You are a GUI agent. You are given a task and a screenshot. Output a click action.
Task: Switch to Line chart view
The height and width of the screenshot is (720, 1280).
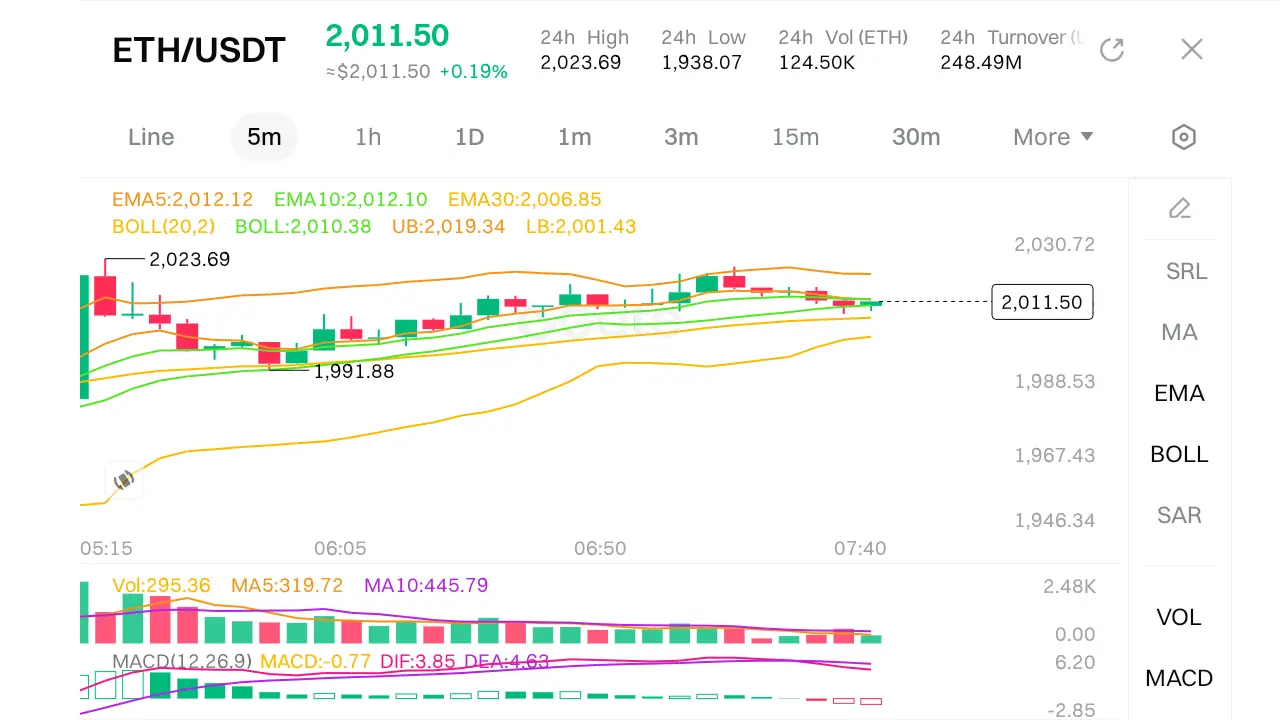pyautogui.click(x=151, y=137)
